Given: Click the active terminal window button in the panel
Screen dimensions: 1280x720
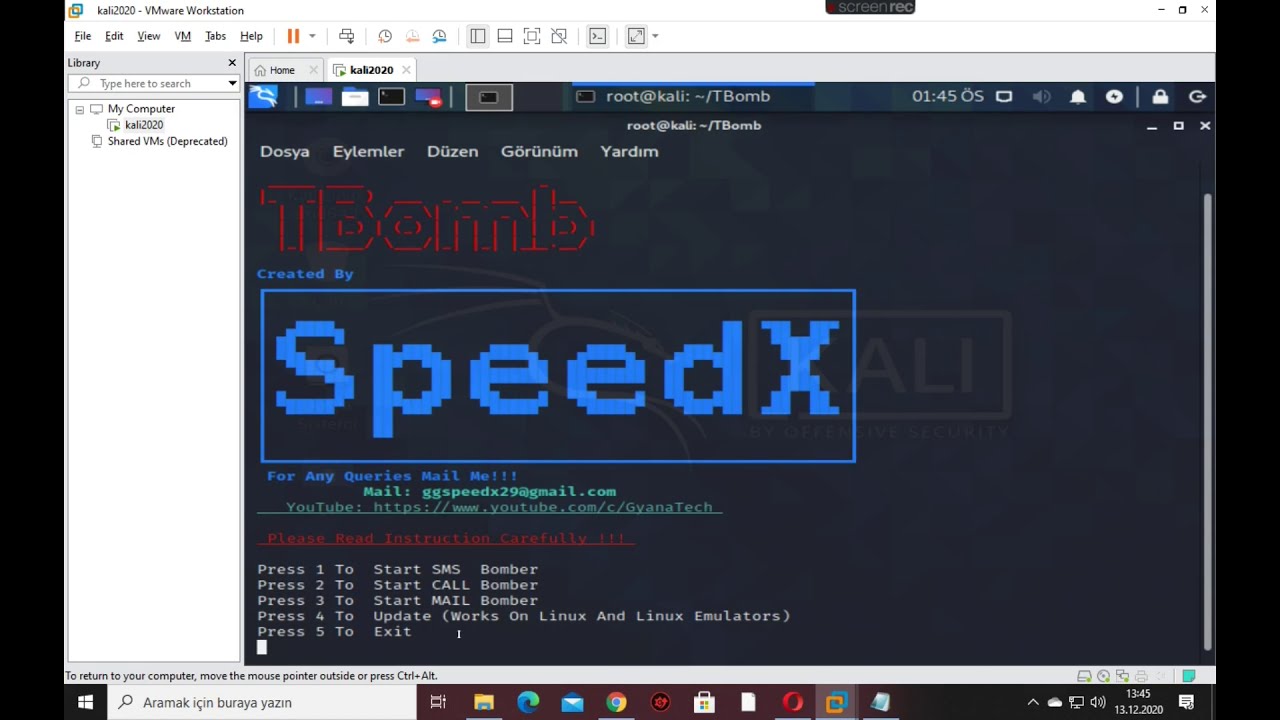Looking at the screenshot, I should 489,97.
